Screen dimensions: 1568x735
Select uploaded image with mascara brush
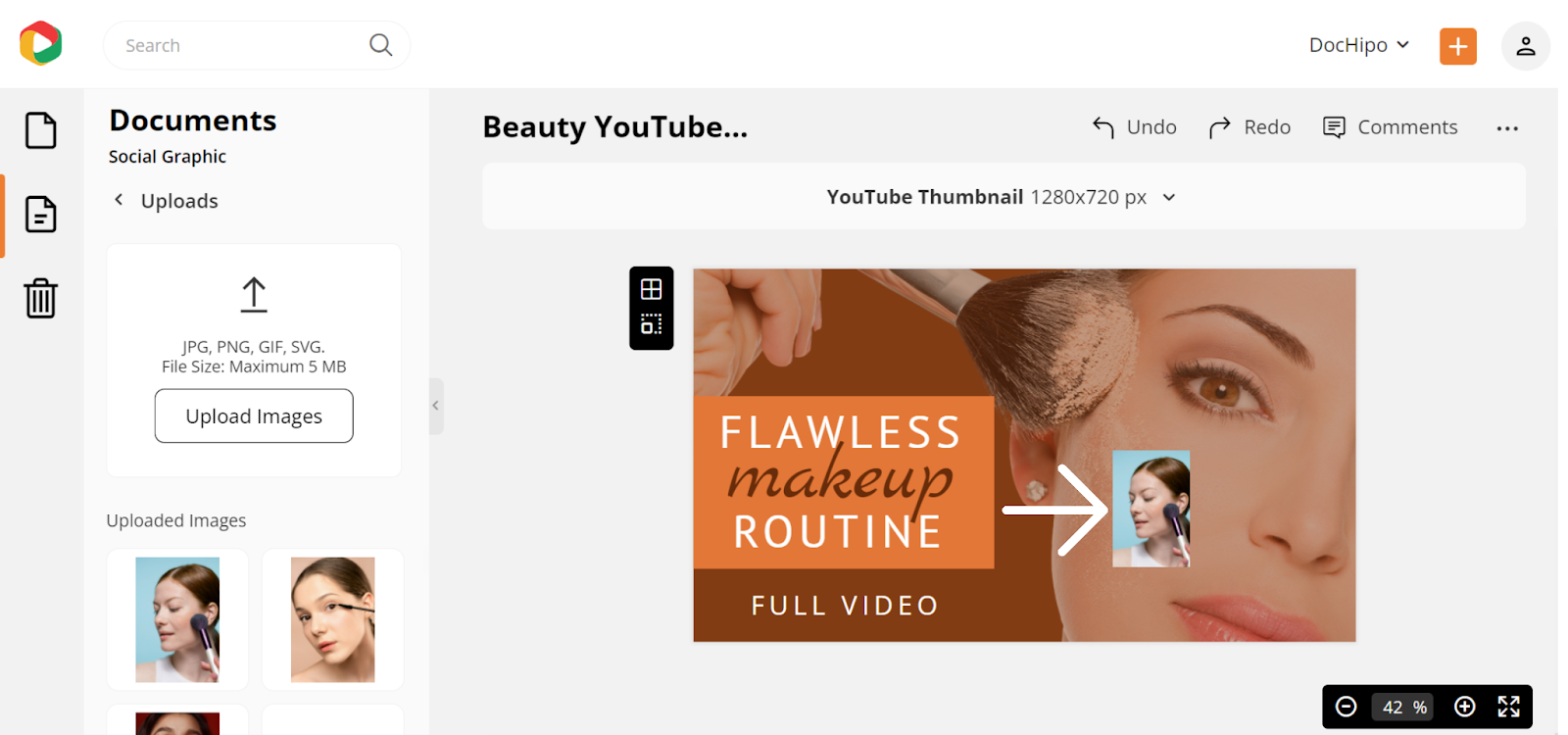333,619
